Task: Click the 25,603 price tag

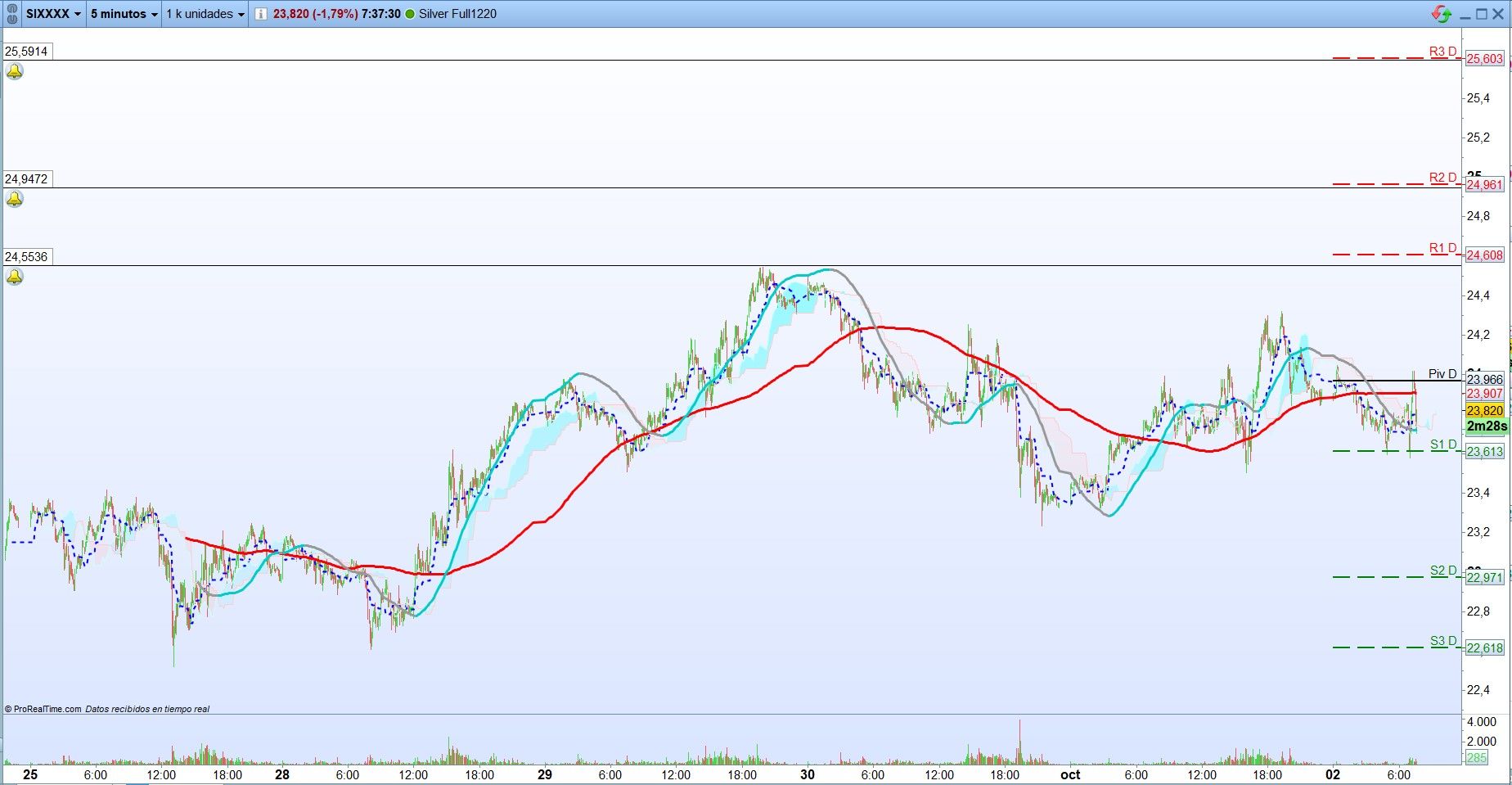Action: point(1485,59)
